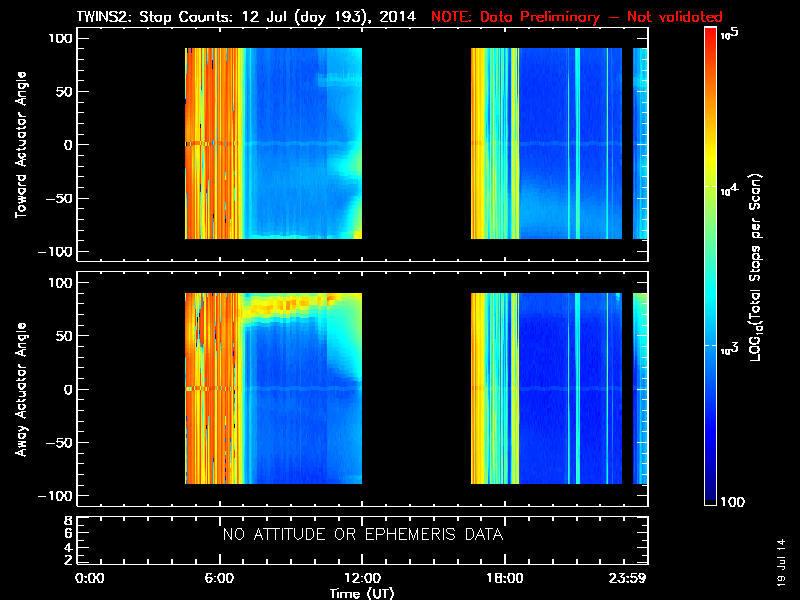Image resolution: width=800 pixels, height=600 pixels.
Task: Click the Away Actuator Angle axis label
Action: point(21,389)
